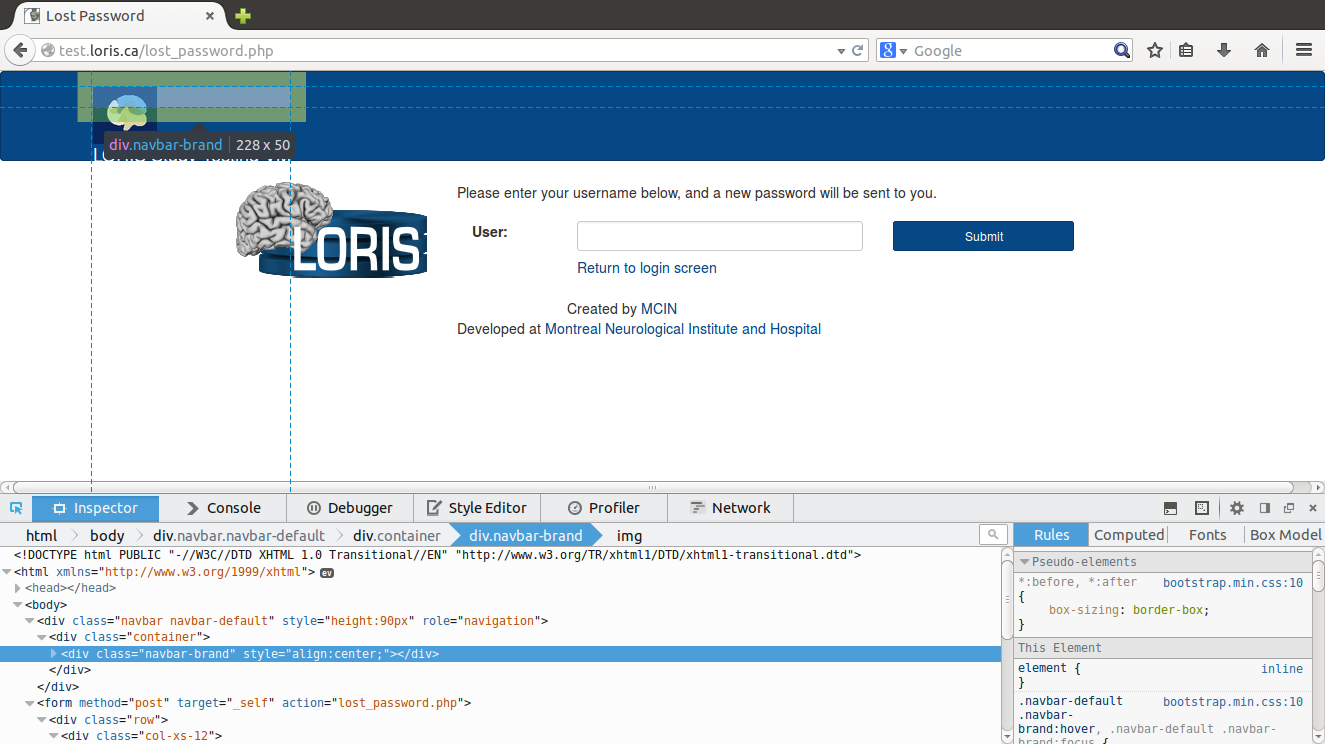Open DevTools settings gear
Image resolution: width=1325 pixels, height=744 pixels.
click(1237, 508)
